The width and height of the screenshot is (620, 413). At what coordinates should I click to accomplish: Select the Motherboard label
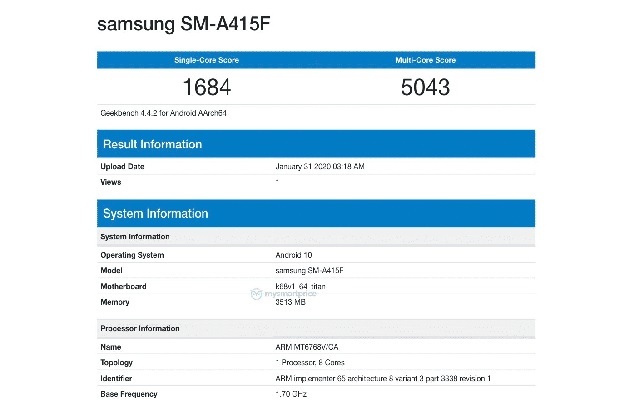tap(123, 286)
